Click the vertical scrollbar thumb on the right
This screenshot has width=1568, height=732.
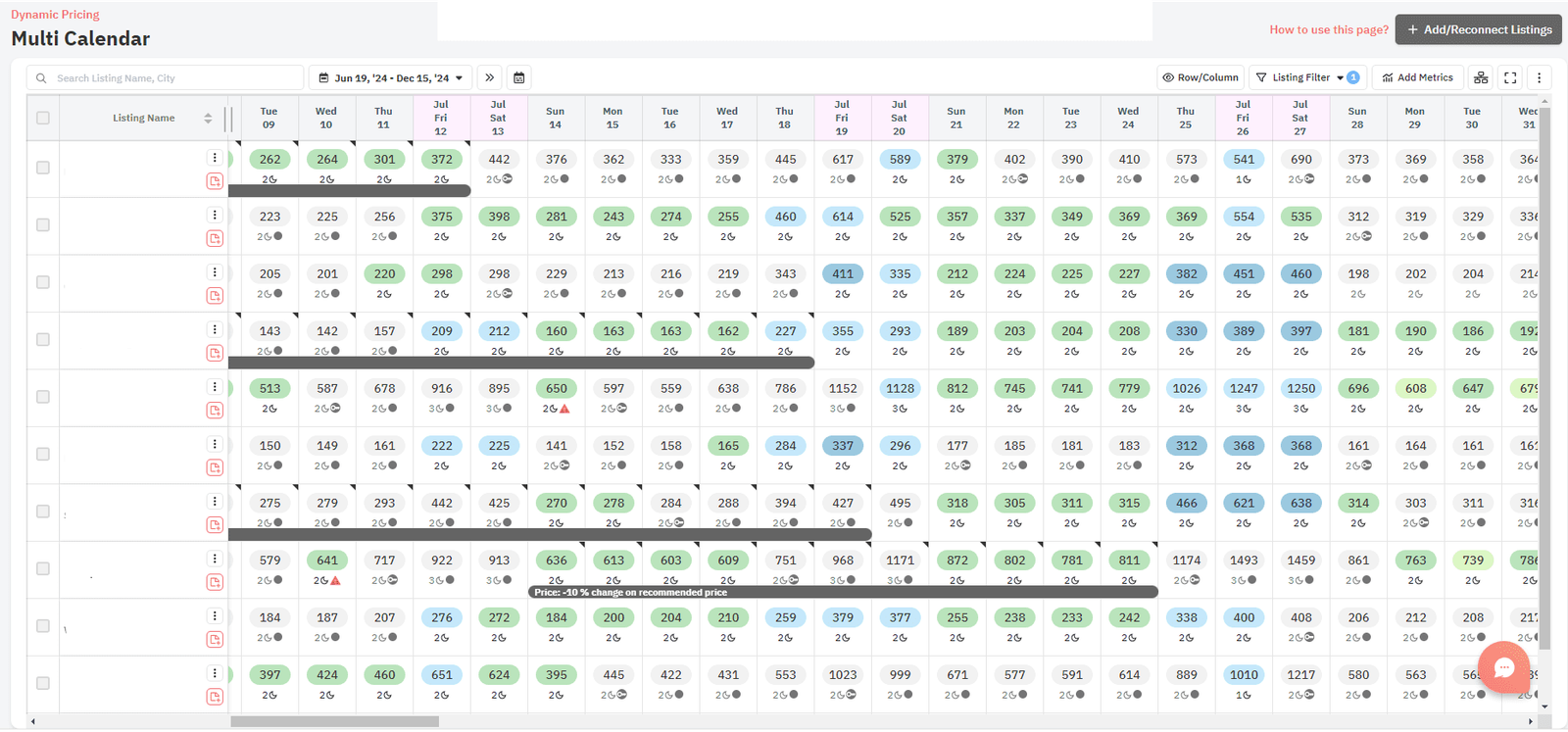(1545, 377)
